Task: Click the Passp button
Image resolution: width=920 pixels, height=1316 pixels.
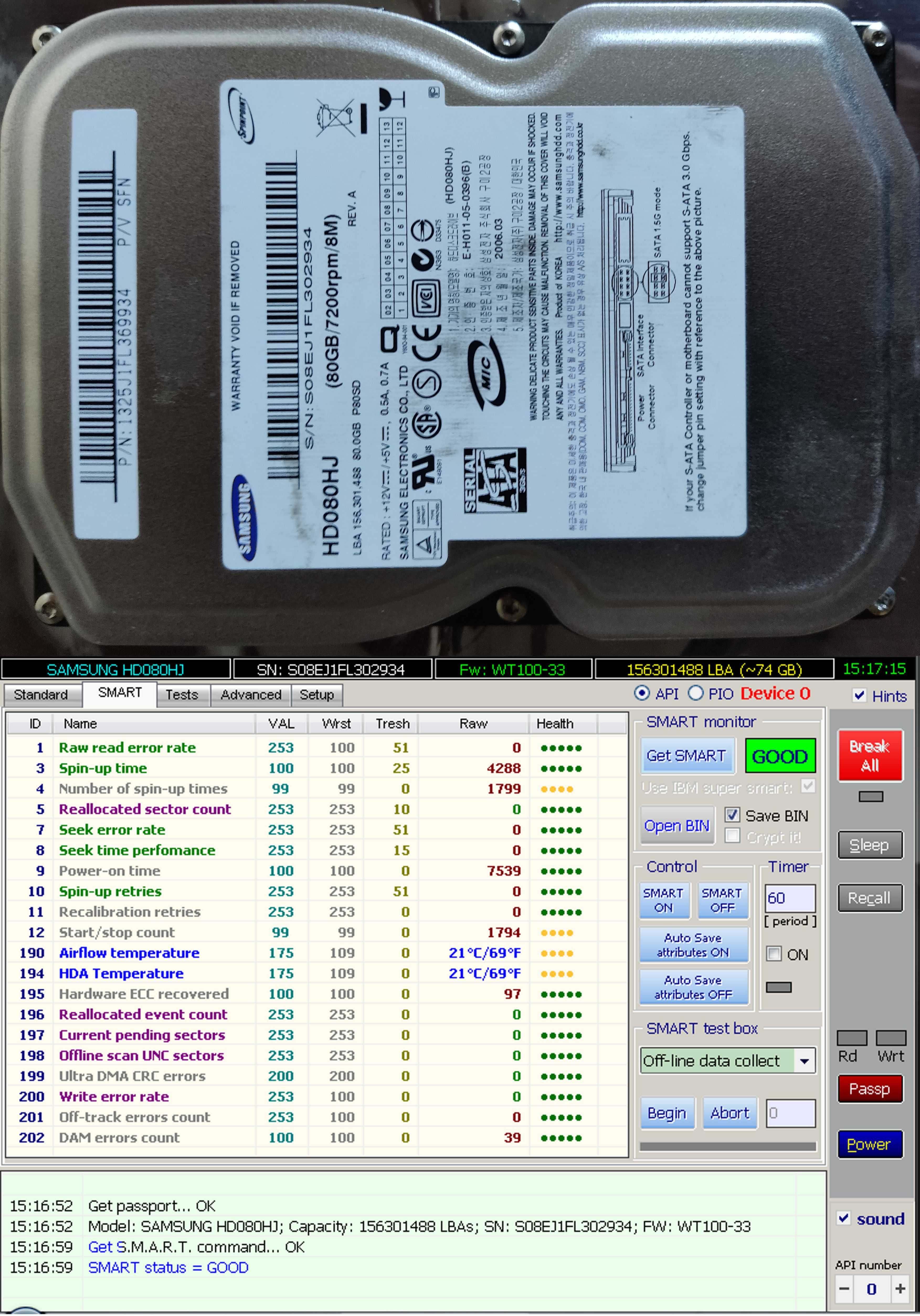Action: [x=870, y=1089]
